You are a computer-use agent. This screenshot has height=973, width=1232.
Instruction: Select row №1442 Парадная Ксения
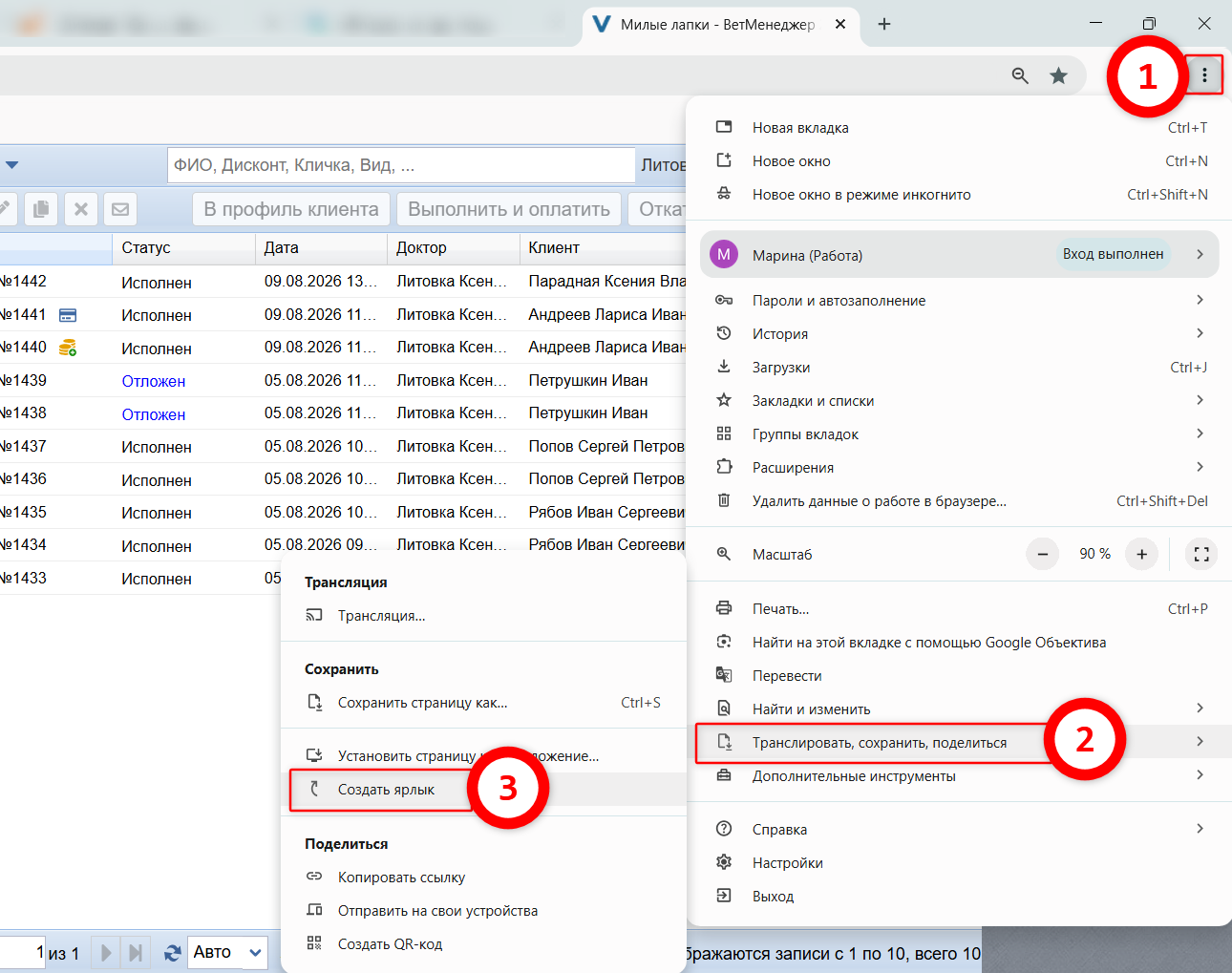click(x=343, y=282)
